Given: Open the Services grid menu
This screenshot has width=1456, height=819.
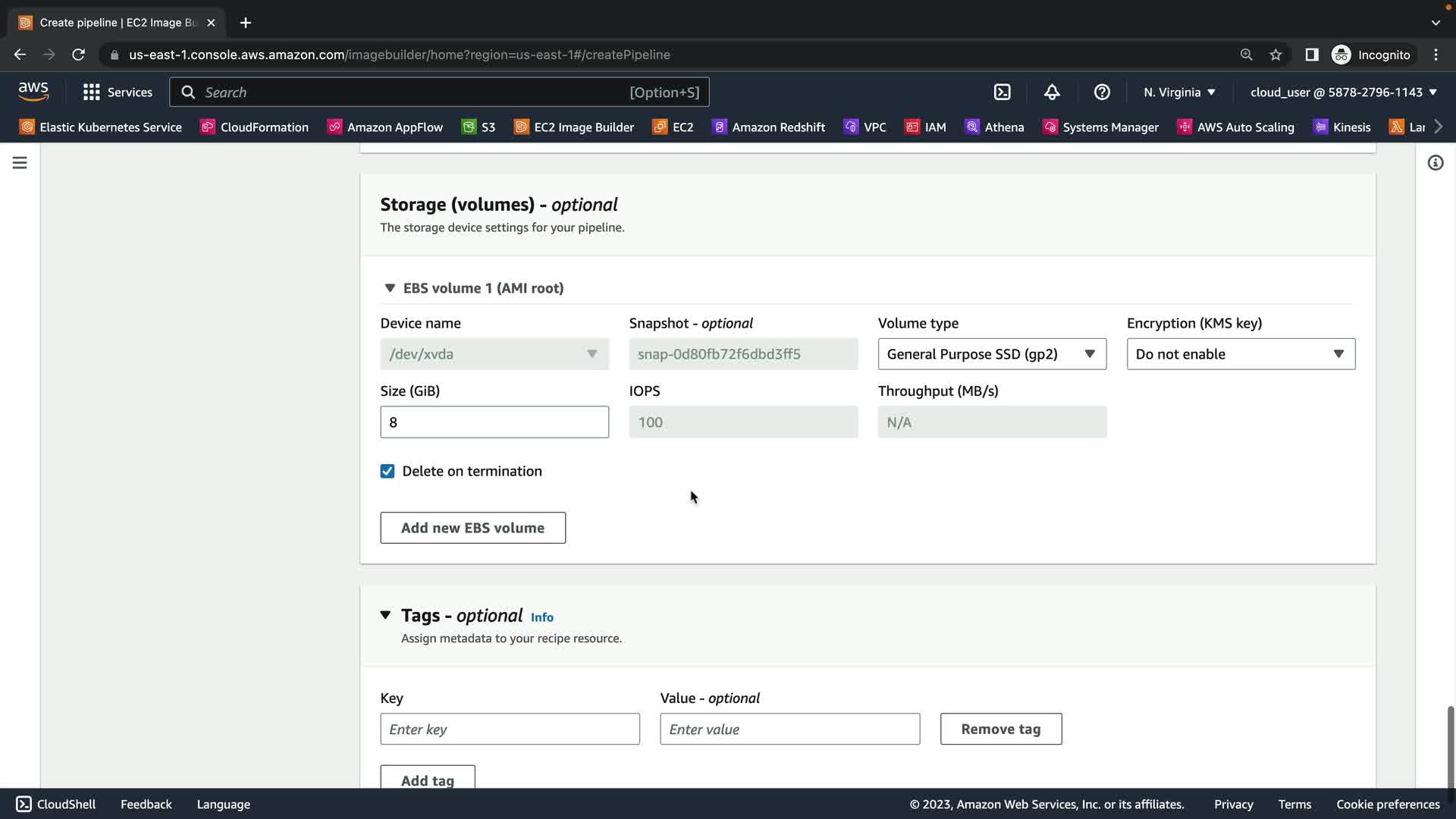Looking at the screenshot, I should tap(118, 93).
